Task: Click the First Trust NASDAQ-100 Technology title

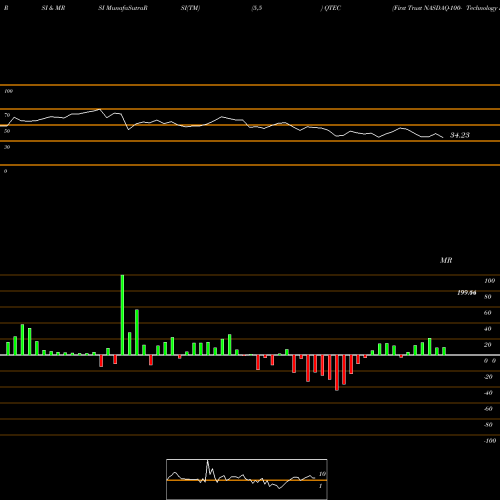Action: (446, 8)
